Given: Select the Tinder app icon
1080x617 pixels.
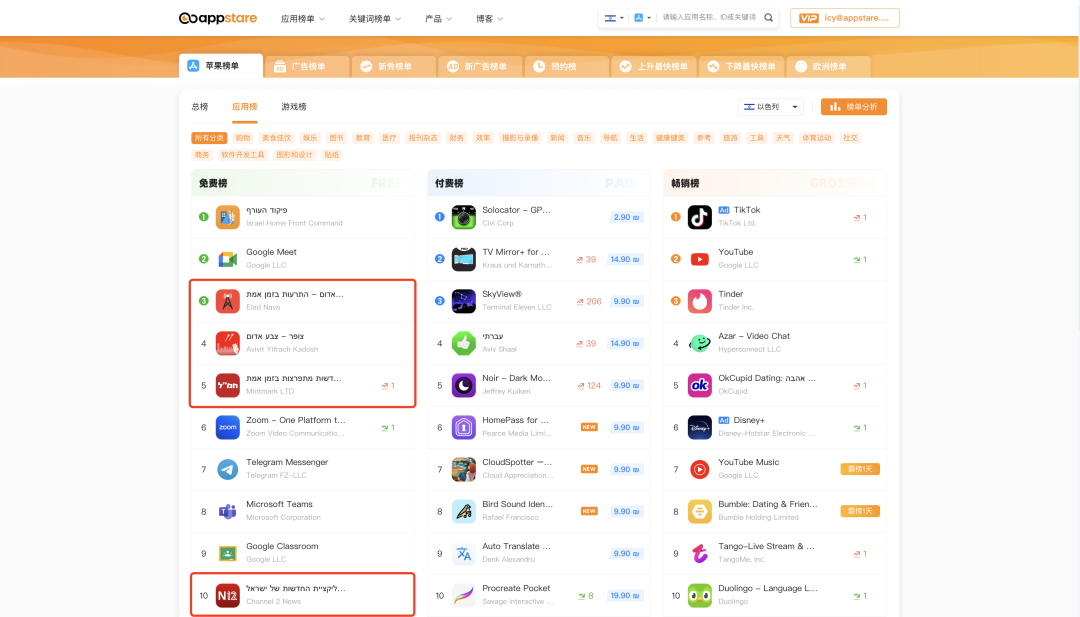Looking at the screenshot, I should coord(699,300).
